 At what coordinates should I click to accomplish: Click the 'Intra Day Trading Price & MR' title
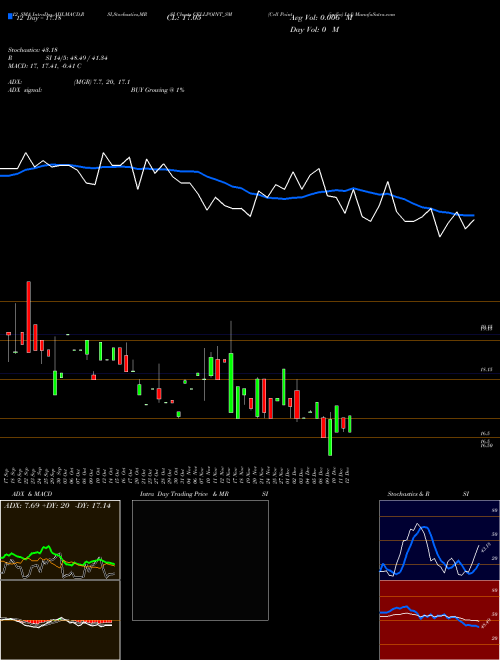click(x=184, y=494)
